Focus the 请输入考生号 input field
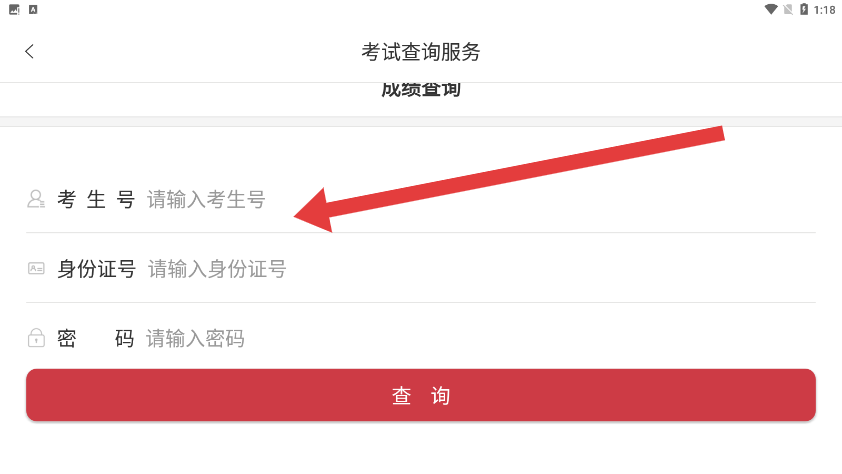This screenshot has width=842, height=474. click(x=481, y=200)
